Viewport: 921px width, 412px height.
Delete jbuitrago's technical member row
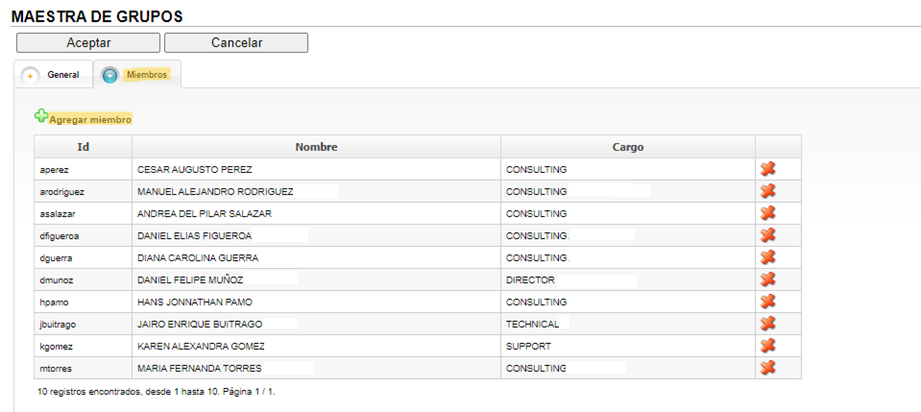pos(768,324)
